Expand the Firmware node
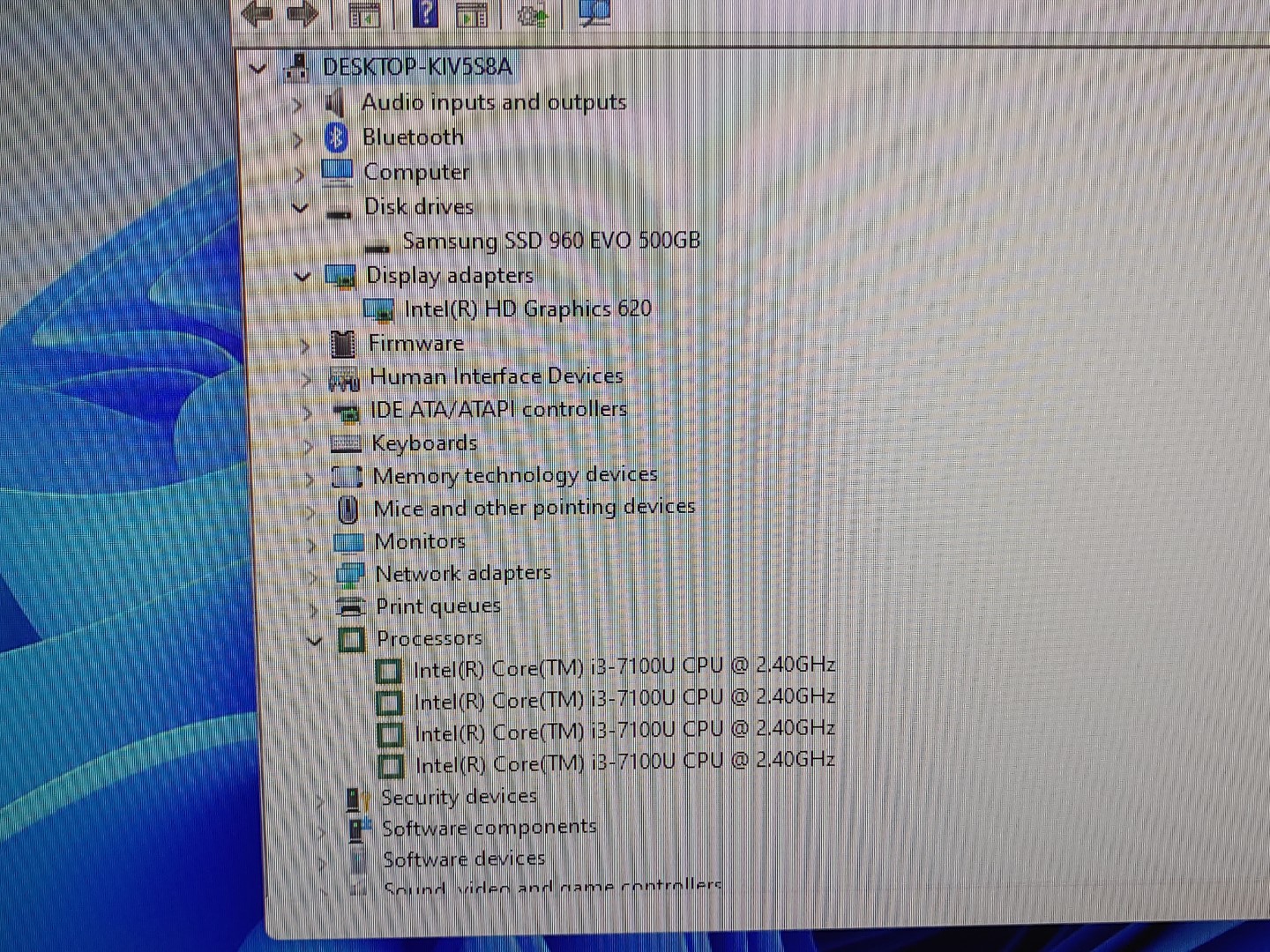This screenshot has height=952, width=1270. tap(304, 346)
